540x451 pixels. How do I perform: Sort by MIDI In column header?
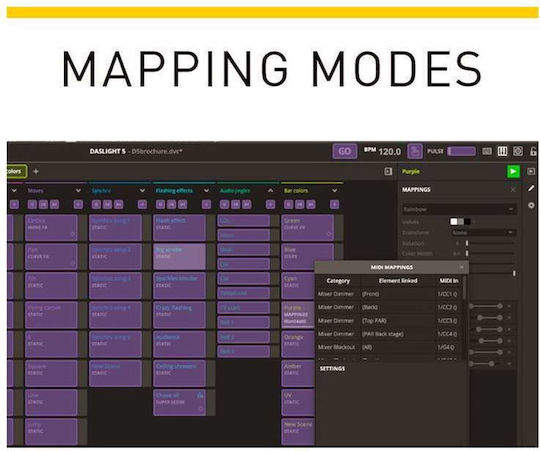[x=449, y=281]
